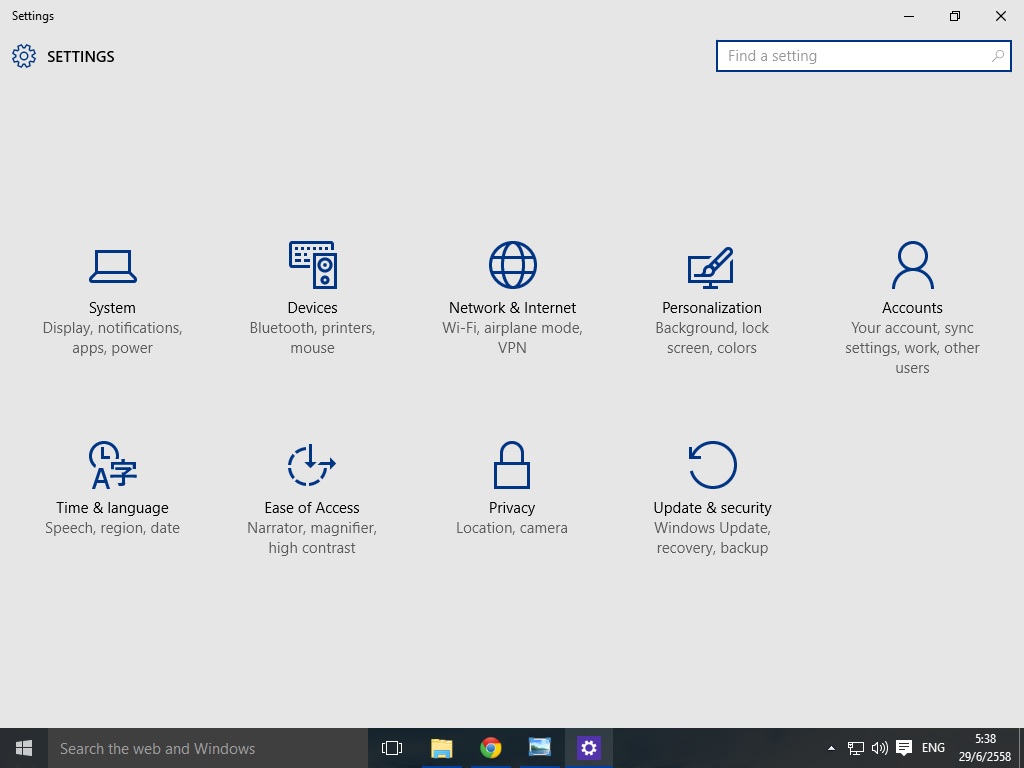Image resolution: width=1024 pixels, height=768 pixels.
Task: Click the Ease of Access label text
Action: (x=312, y=507)
